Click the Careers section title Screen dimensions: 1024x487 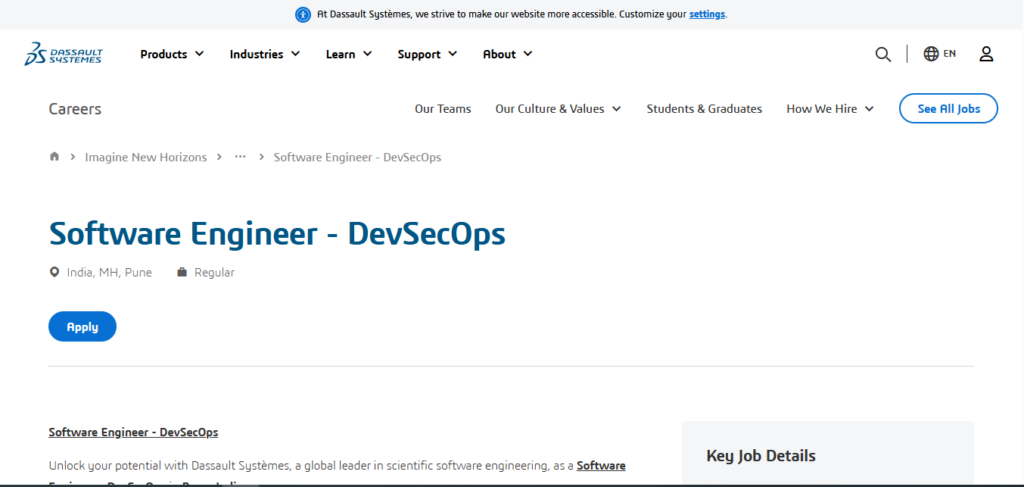(x=75, y=109)
